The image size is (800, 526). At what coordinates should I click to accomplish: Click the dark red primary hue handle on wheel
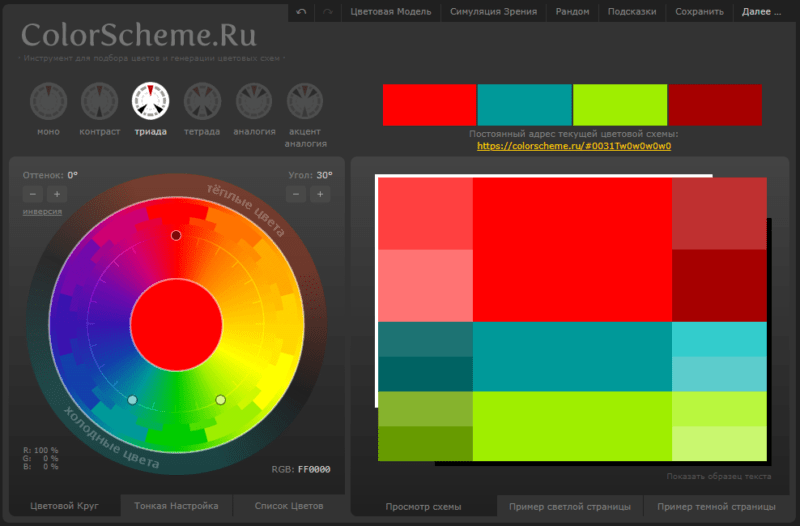pyautogui.click(x=176, y=235)
